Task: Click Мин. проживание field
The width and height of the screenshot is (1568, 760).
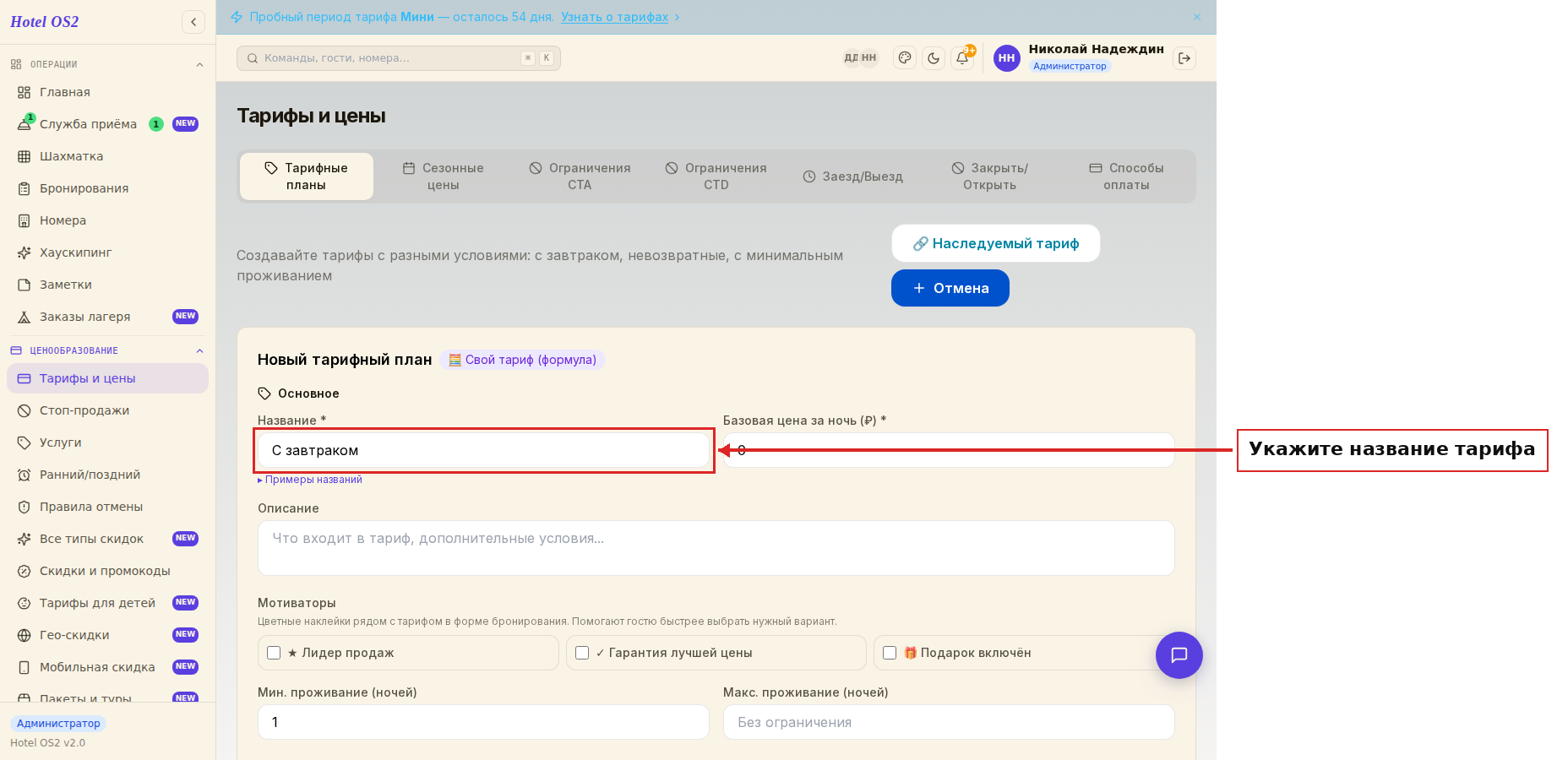Action: pyautogui.click(x=483, y=722)
